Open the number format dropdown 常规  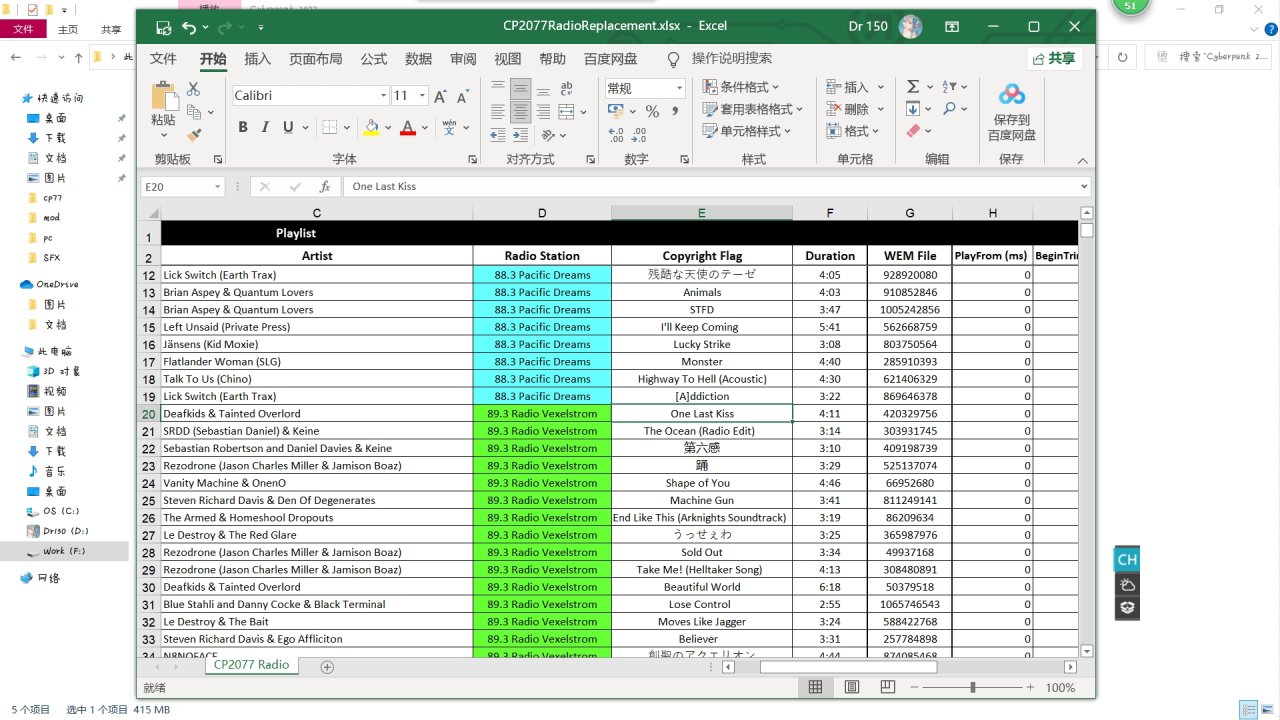(680, 89)
